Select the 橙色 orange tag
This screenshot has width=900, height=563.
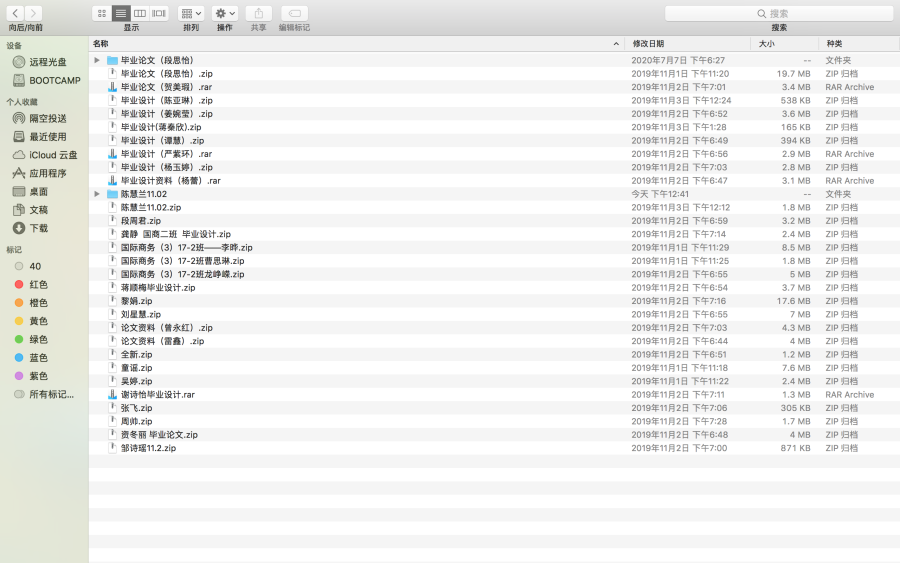[x=31, y=303]
